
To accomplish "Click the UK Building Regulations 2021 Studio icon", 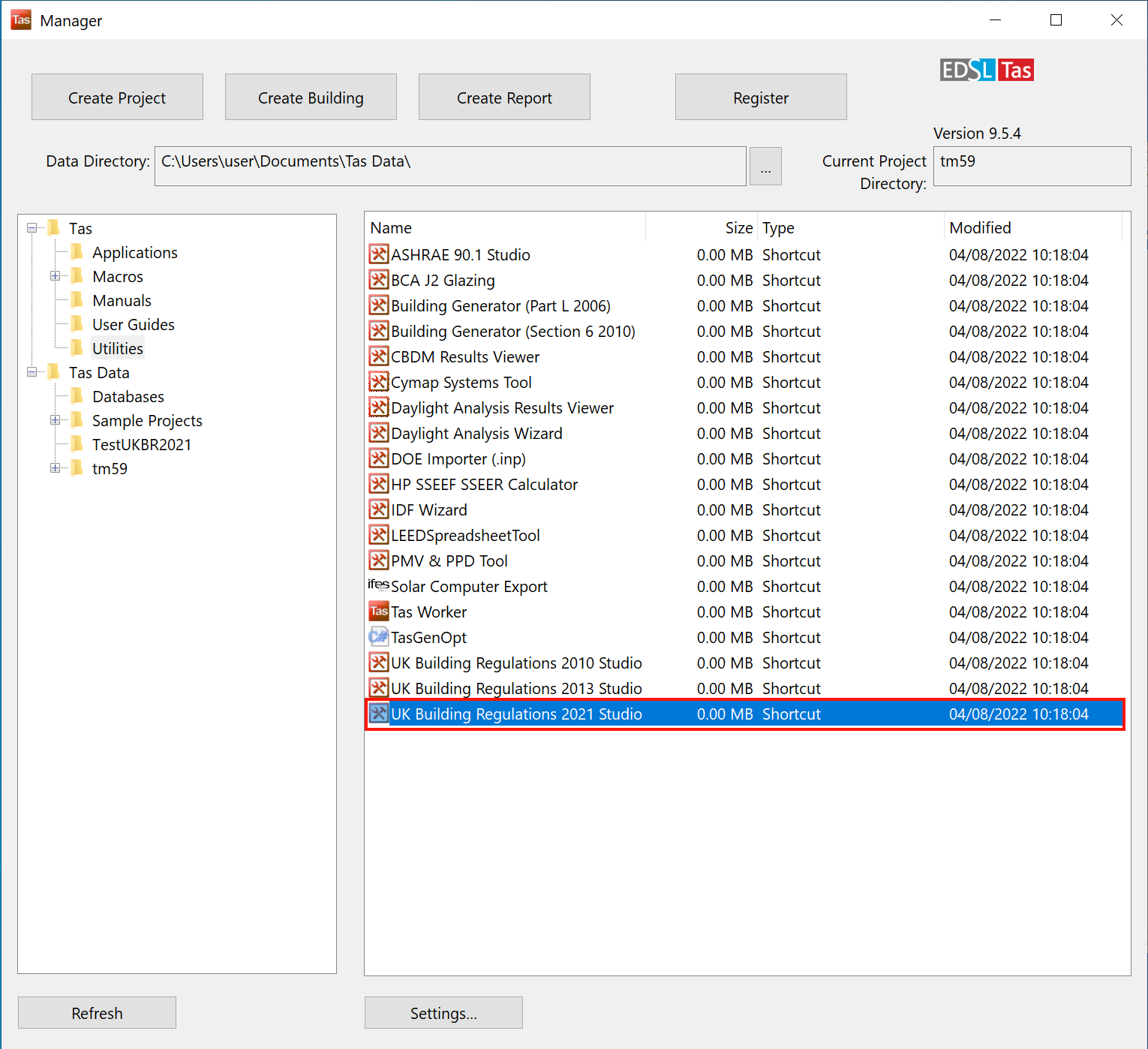I will click(x=379, y=714).
